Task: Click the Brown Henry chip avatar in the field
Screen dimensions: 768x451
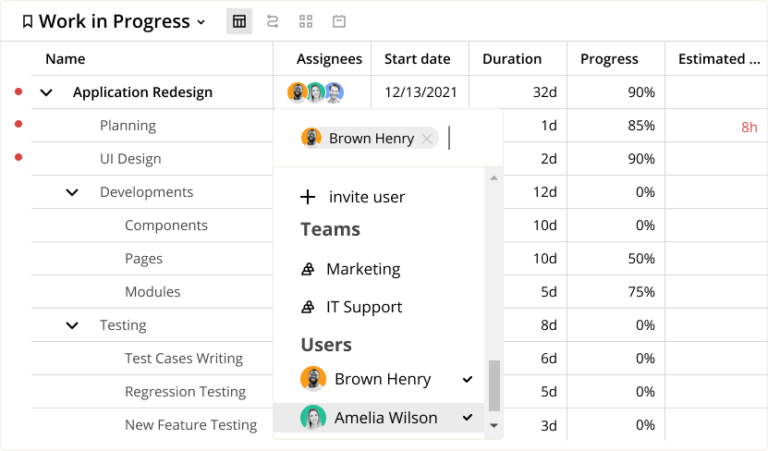Action: pyautogui.click(x=311, y=138)
